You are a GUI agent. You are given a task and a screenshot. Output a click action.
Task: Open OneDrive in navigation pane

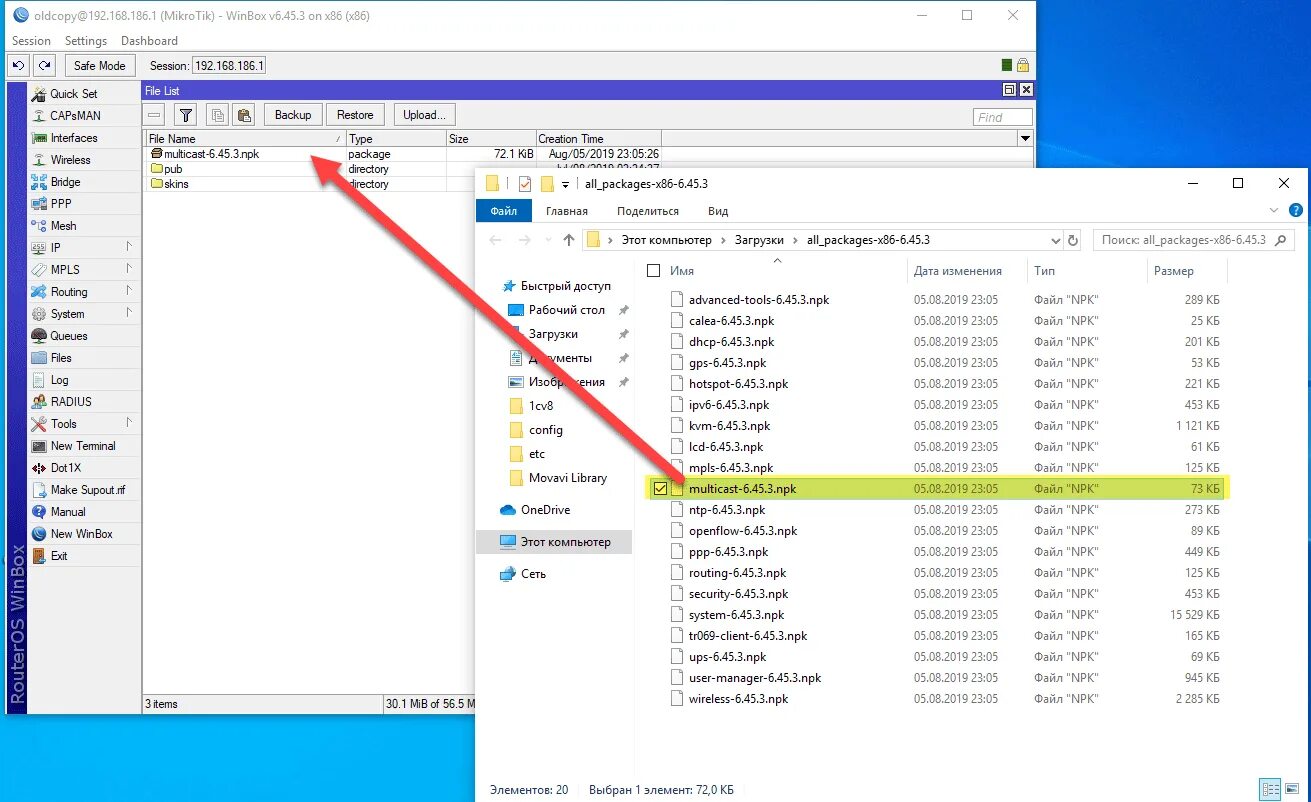545,510
